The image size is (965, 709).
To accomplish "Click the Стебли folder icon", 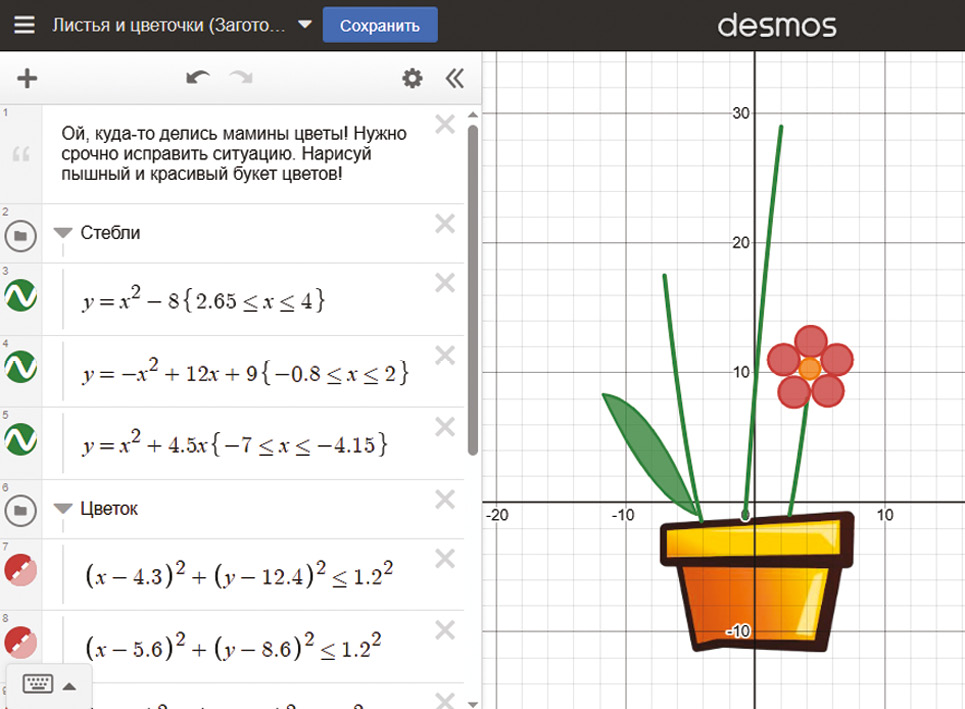I will [x=21, y=236].
